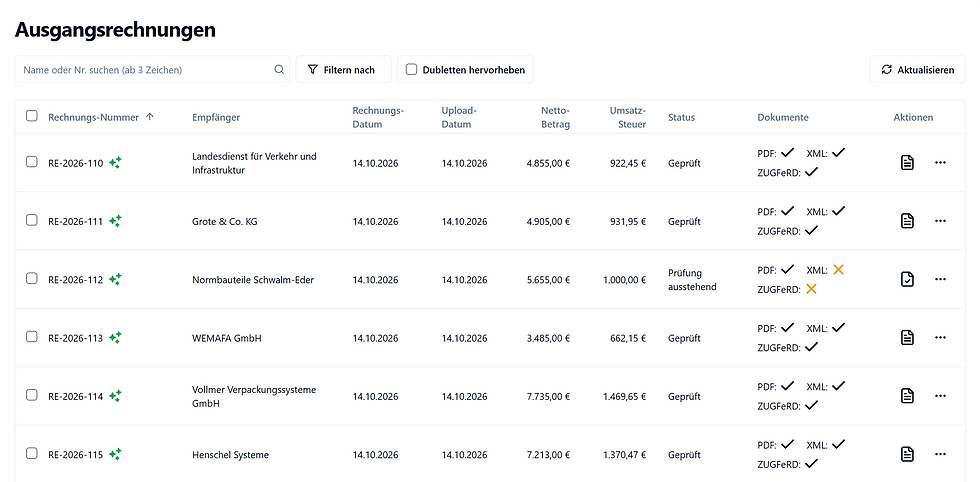Screen dimensions: 980x482
Task: Click the Aktualisieren refresh button
Action: pyautogui.click(x=918, y=69)
